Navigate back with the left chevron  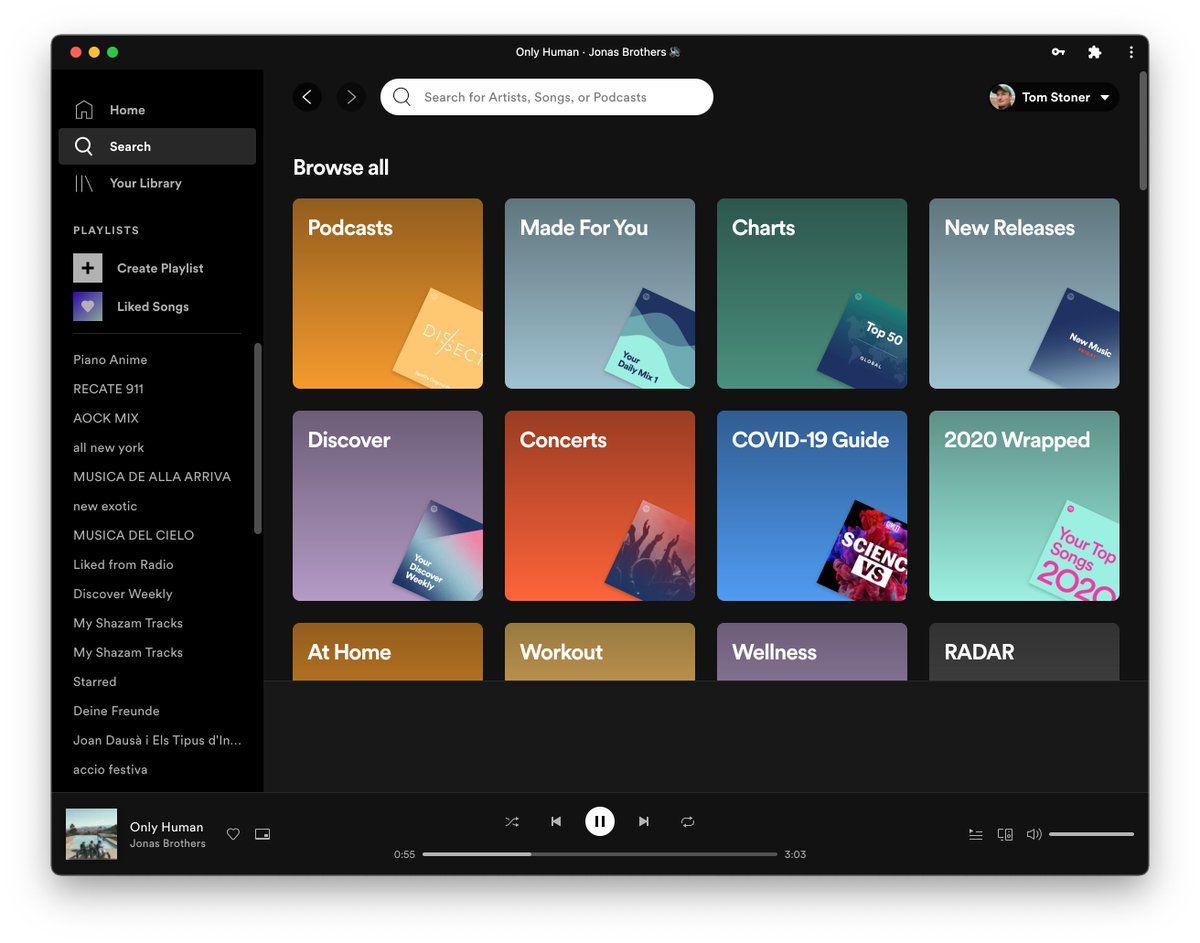click(307, 97)
